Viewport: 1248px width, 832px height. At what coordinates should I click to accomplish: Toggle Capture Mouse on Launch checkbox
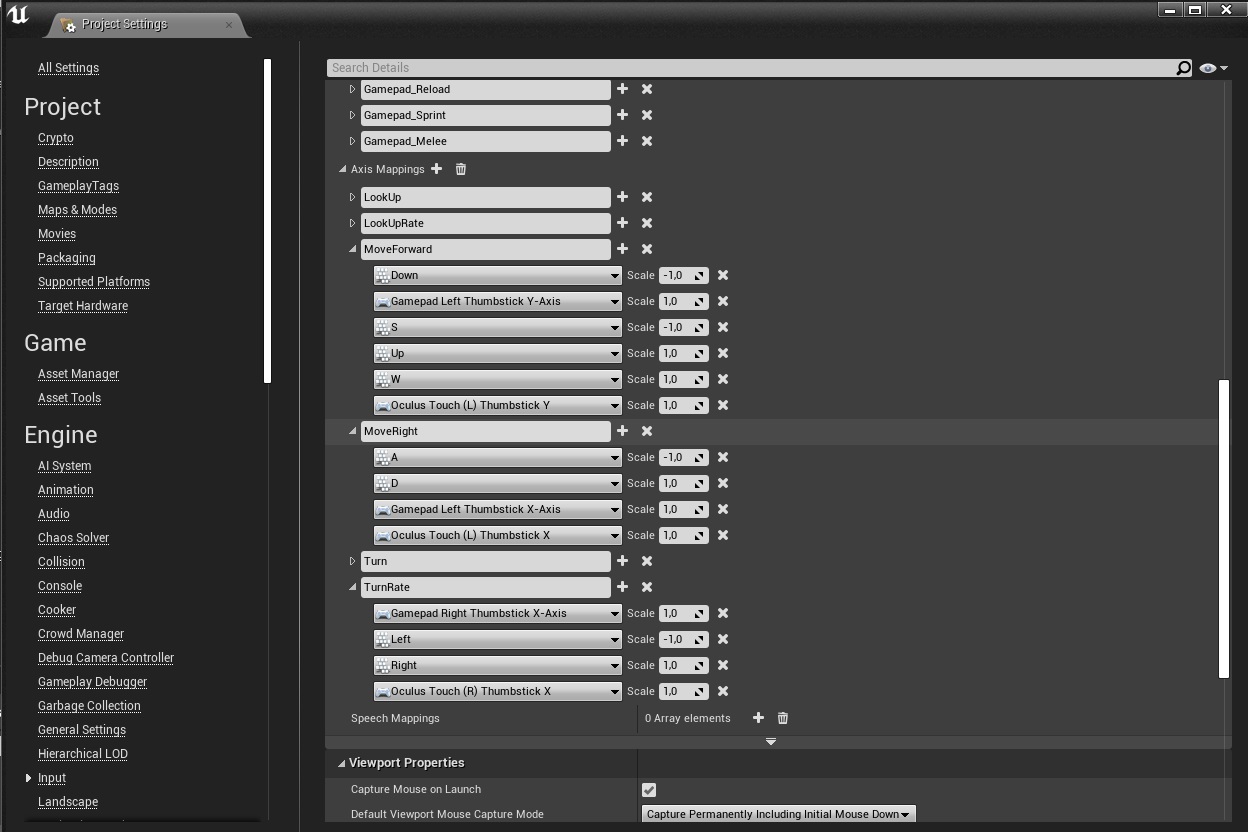point(649,790)
